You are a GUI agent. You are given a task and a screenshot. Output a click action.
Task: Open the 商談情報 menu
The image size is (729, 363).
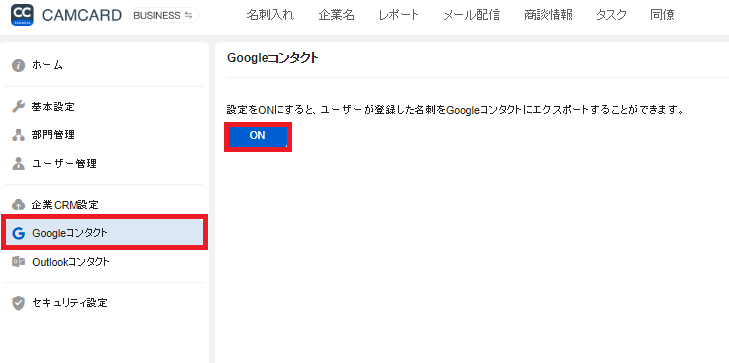click(x=548, y=15)
